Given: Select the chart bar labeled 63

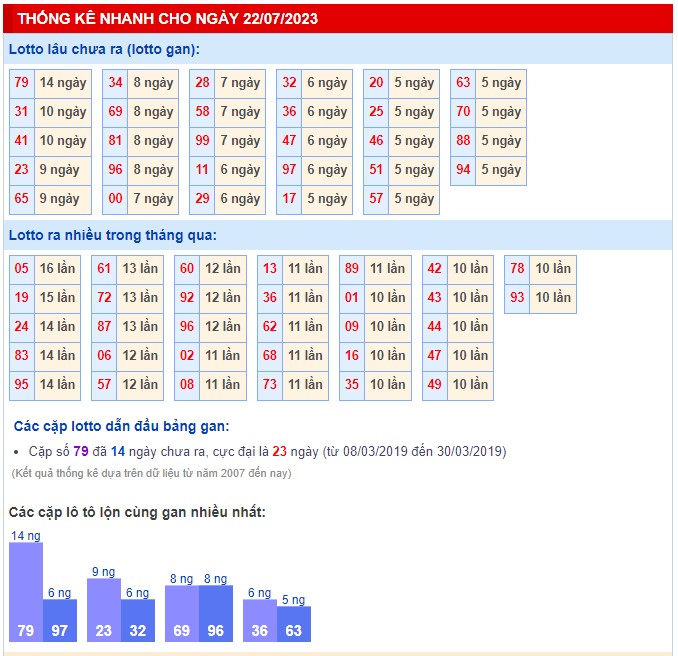Looking at the screenshot, I should [x=294, y=623].
